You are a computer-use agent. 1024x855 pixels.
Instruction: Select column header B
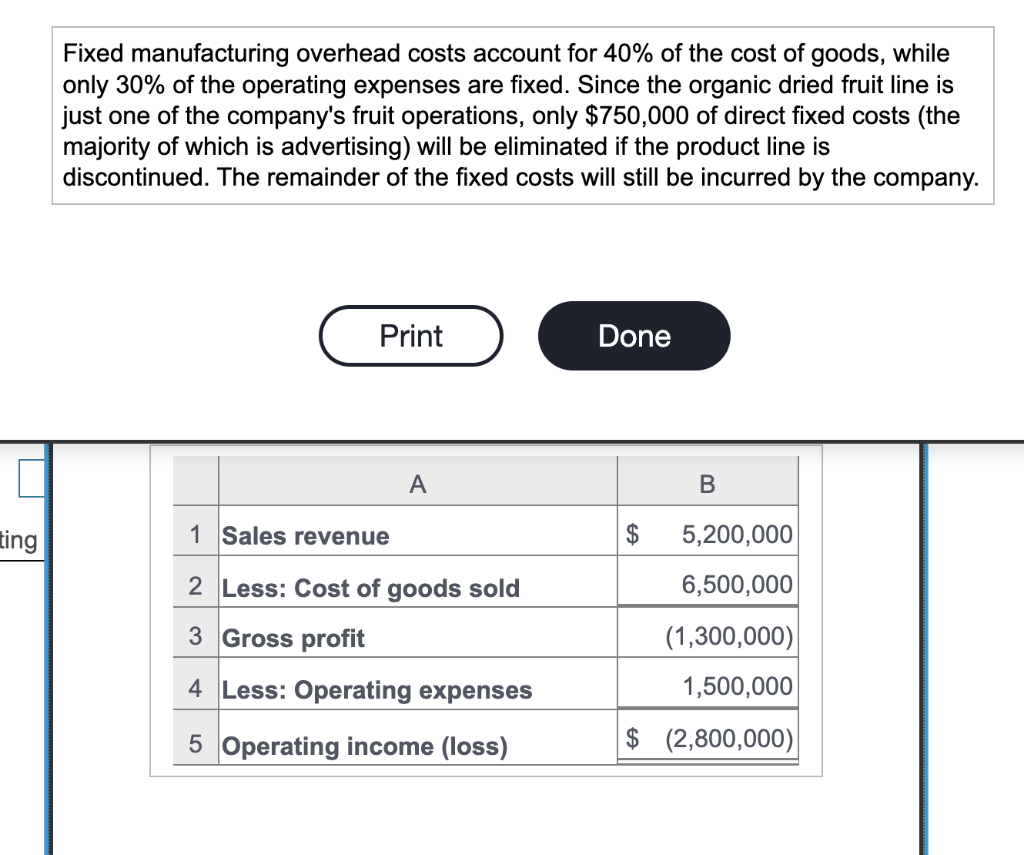707,483
